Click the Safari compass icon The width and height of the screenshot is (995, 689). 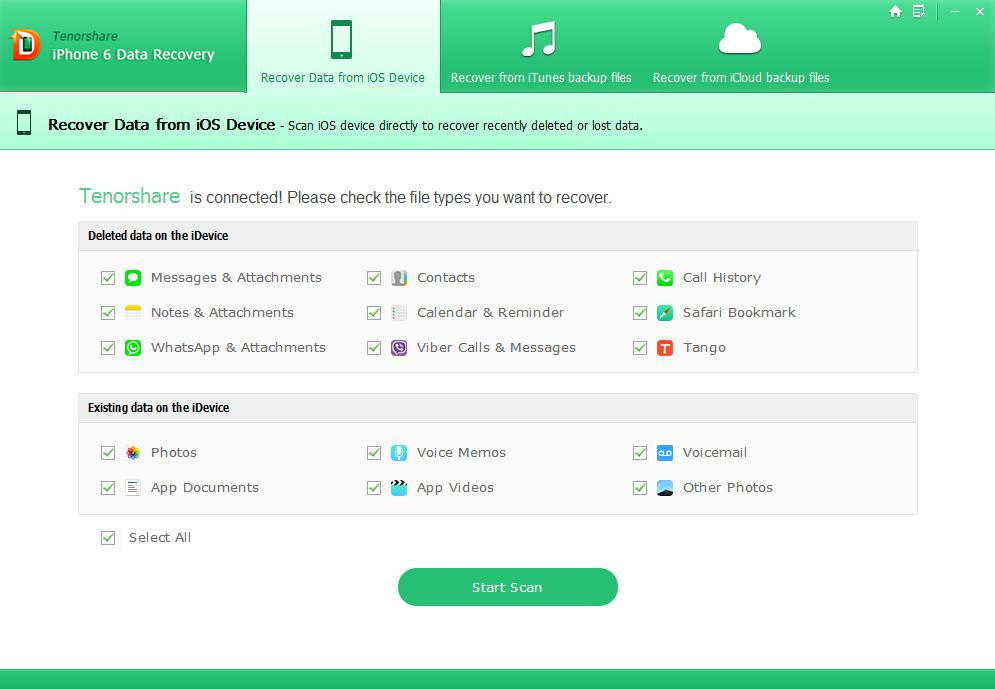point(664,313)
